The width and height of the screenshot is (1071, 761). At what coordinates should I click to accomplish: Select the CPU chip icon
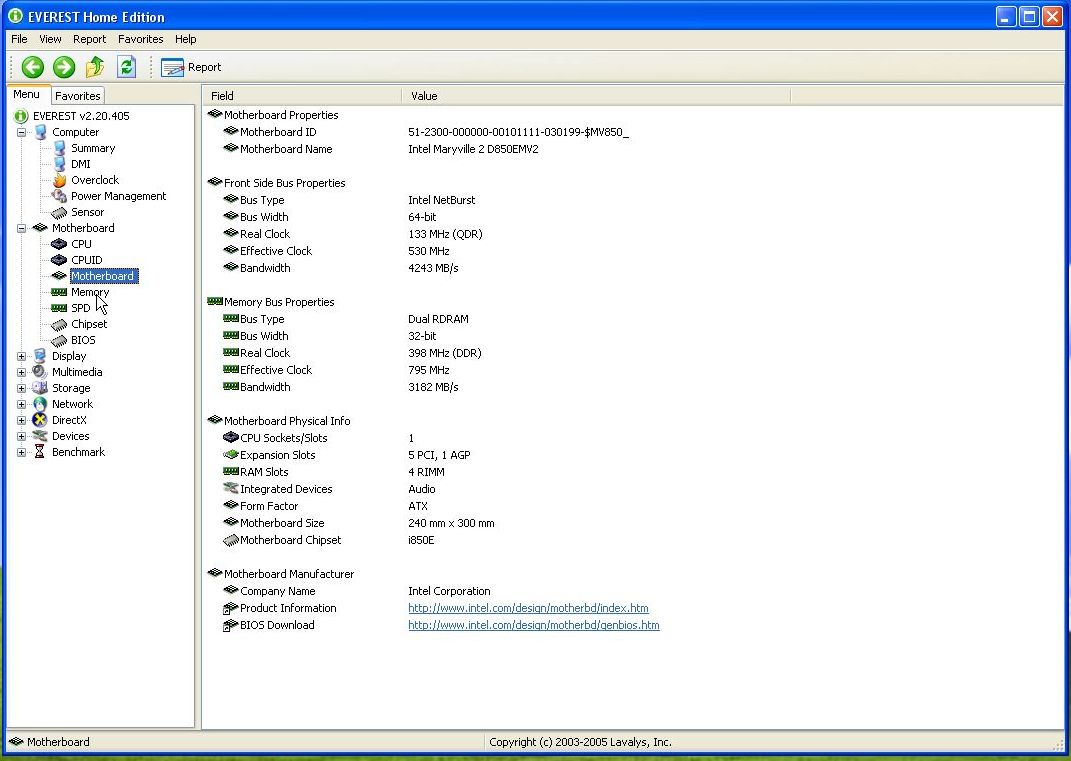[x=59, y=244]
